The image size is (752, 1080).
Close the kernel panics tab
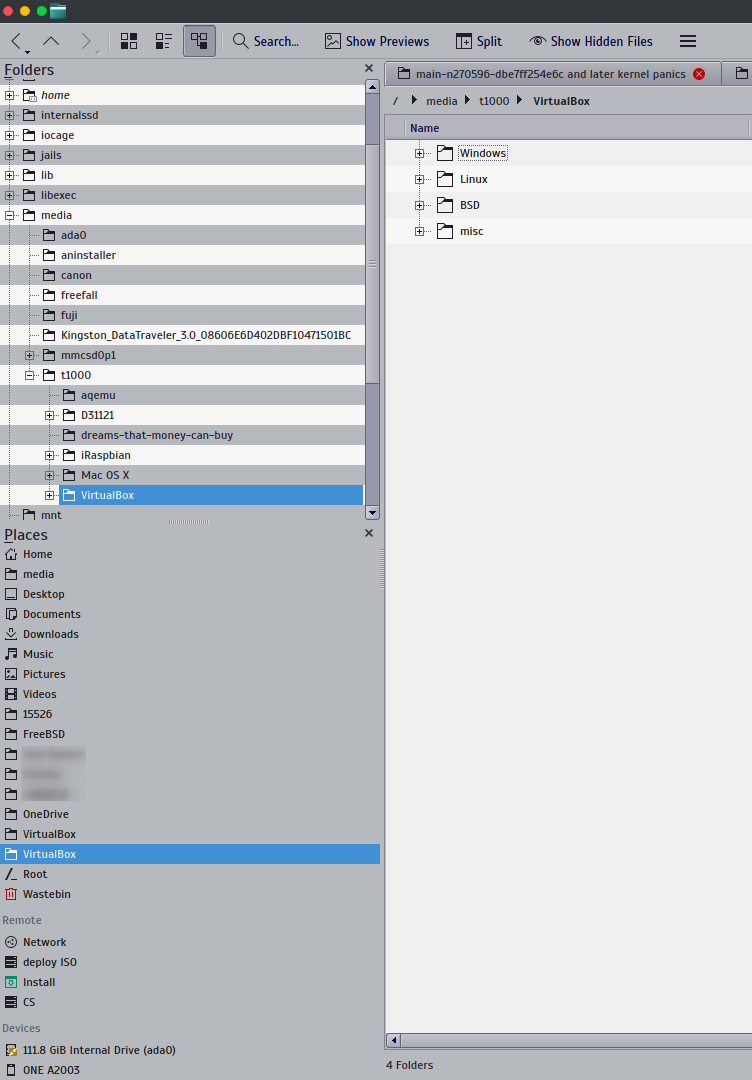[699, 74]
